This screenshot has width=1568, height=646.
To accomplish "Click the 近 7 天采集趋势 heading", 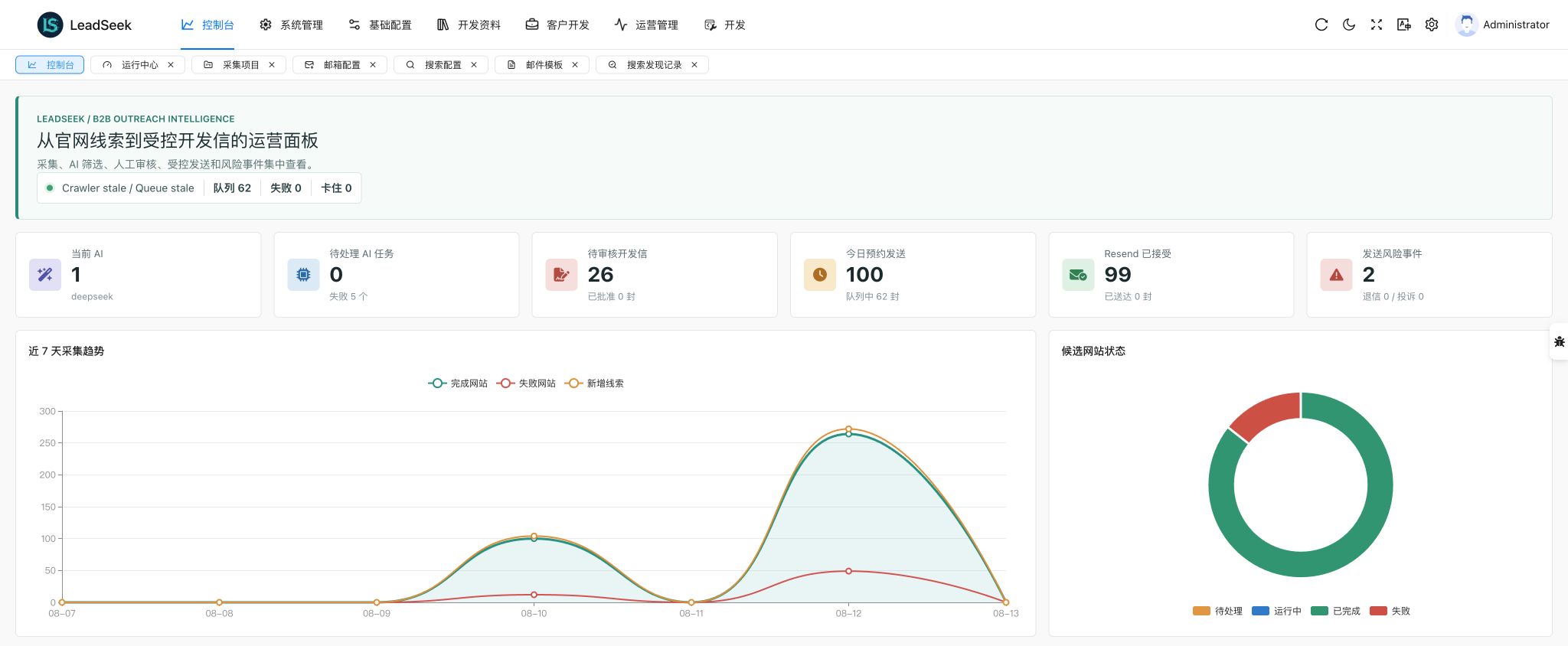I will coord(66,351).
